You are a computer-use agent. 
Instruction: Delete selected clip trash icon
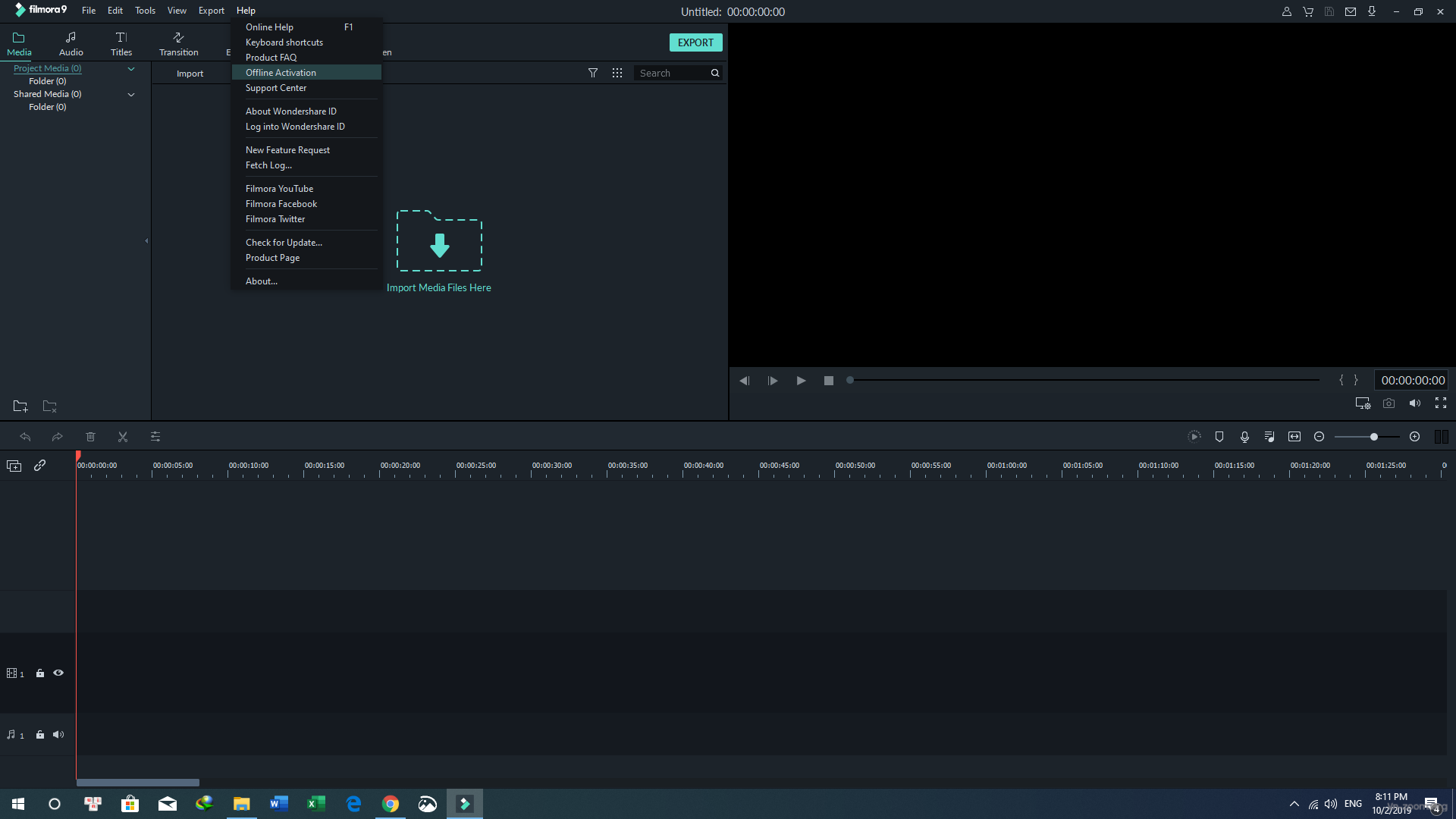click(90, 437)
